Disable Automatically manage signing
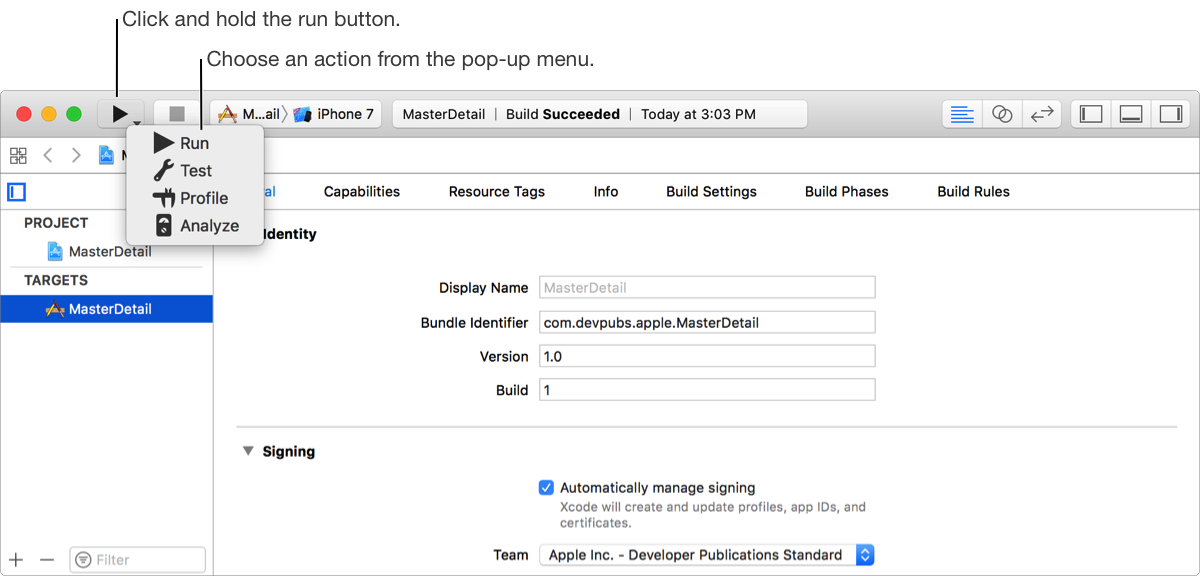 coord(546,487)
